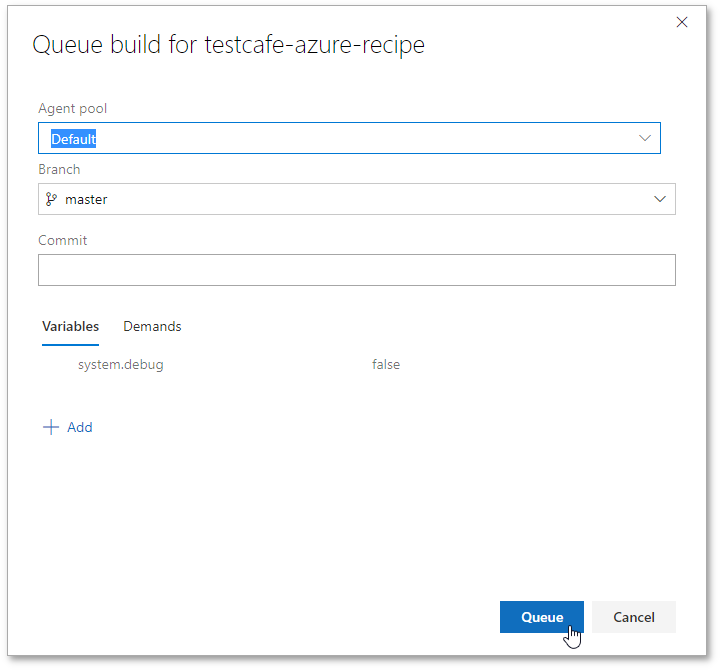
Task: Expand the Agent pool dropdown chevron
Action: point(645,138)
